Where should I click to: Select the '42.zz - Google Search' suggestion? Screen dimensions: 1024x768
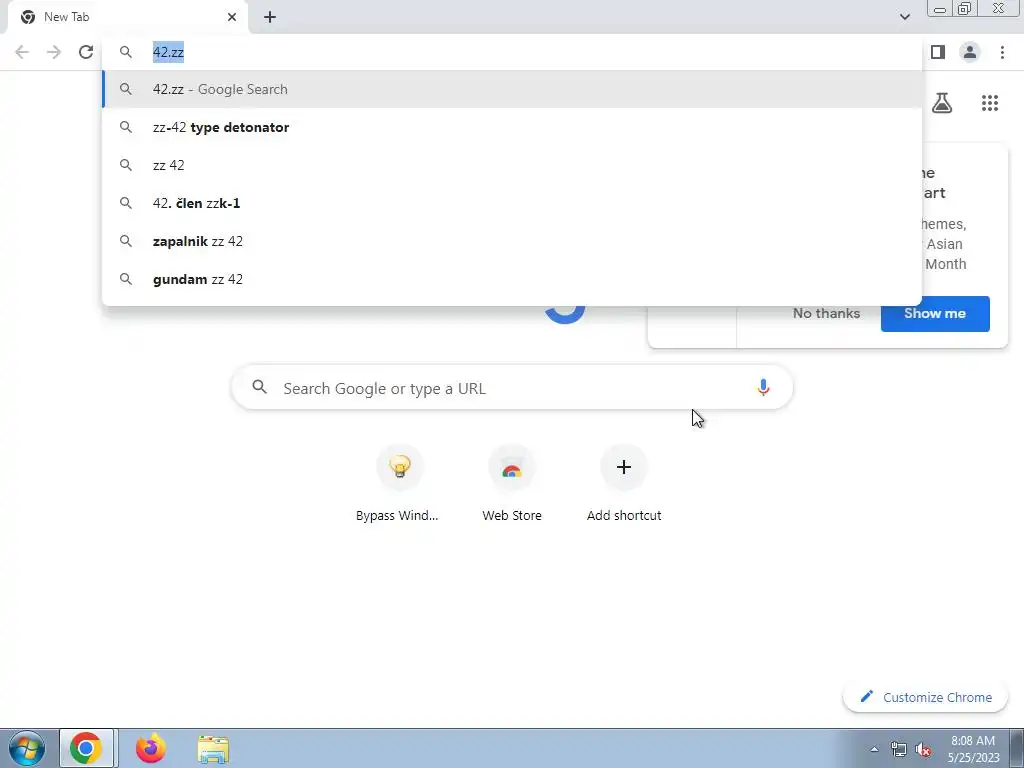[x=512, y=89]
